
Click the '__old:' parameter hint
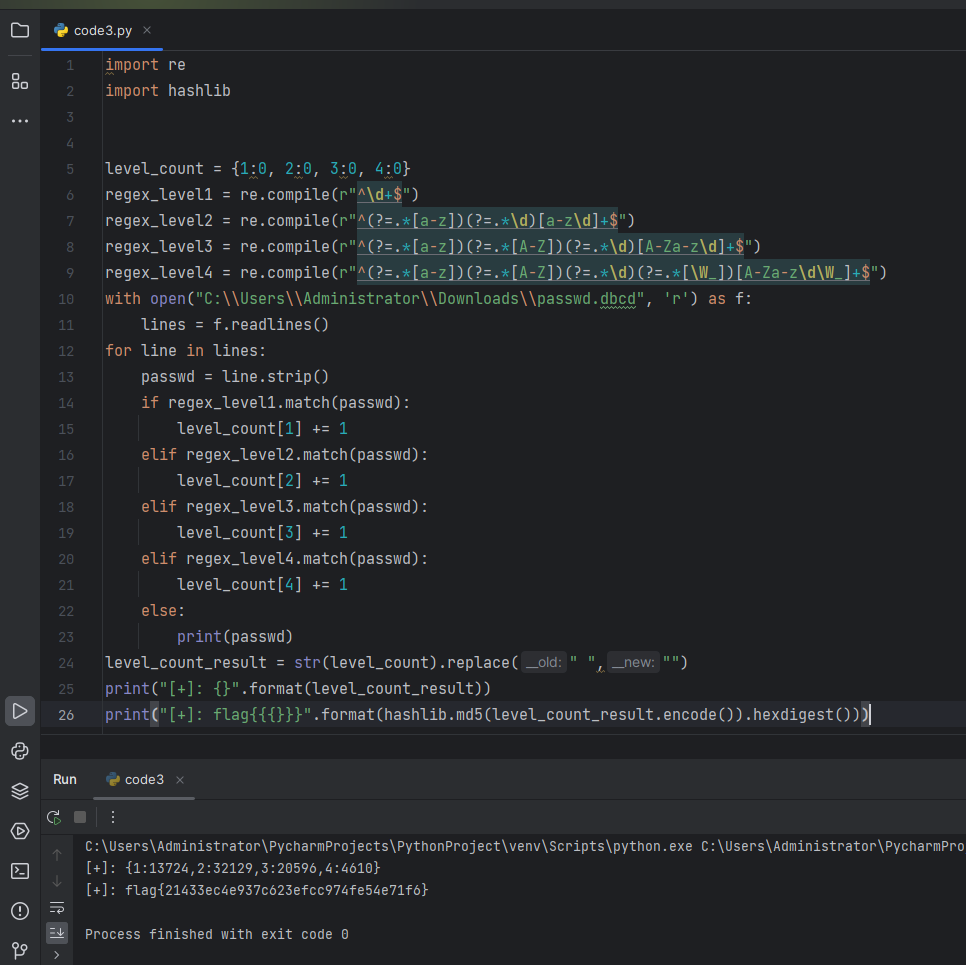coord(544,662)
